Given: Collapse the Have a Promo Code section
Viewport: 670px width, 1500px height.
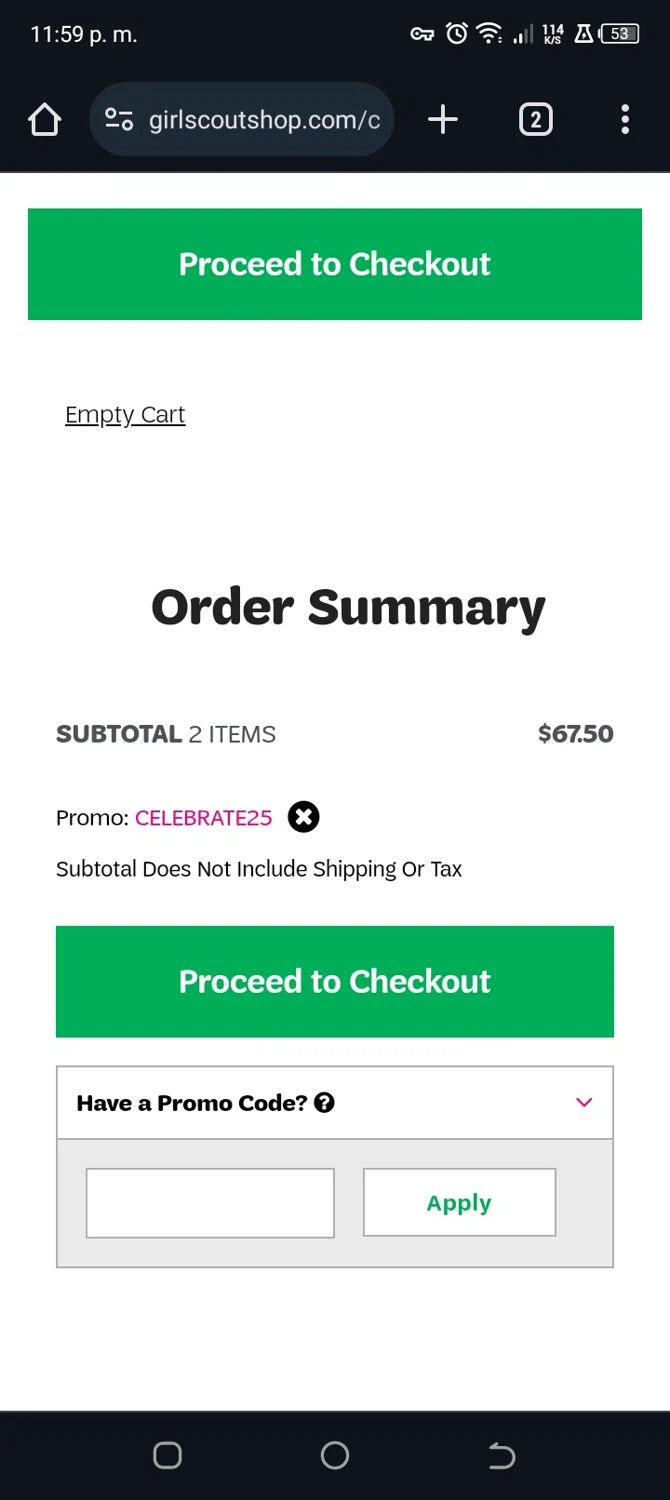Looking at the screenshot, I should click(x=584, y=1102).
